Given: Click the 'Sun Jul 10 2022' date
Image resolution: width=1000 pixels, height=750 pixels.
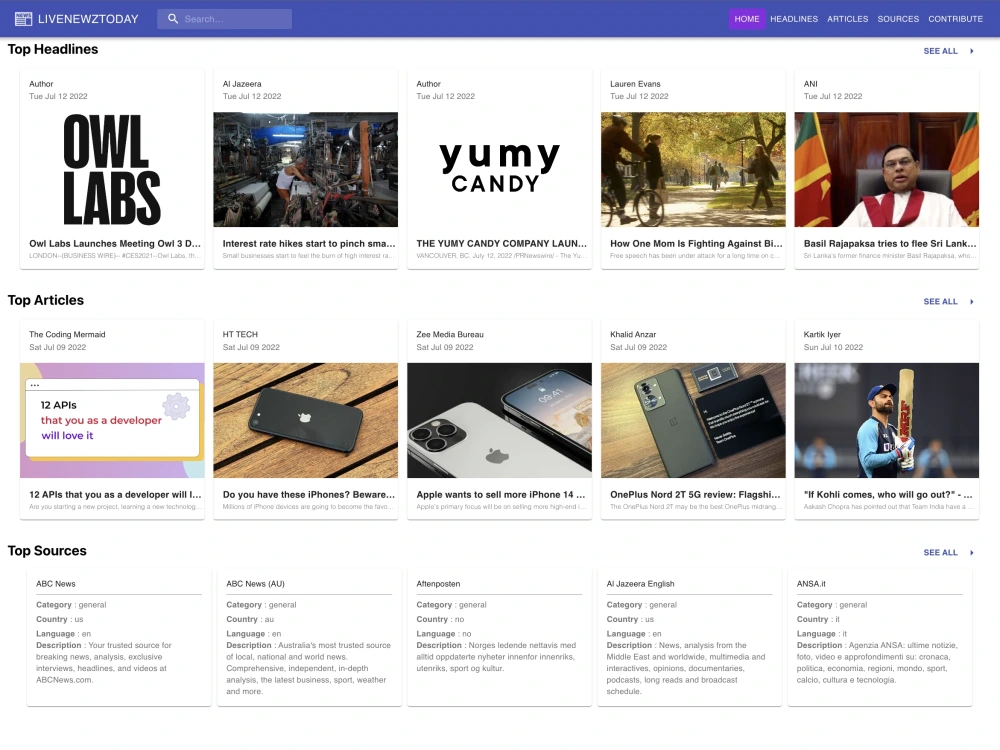Looking at the screenshot, I should click(x=833, y=347).
